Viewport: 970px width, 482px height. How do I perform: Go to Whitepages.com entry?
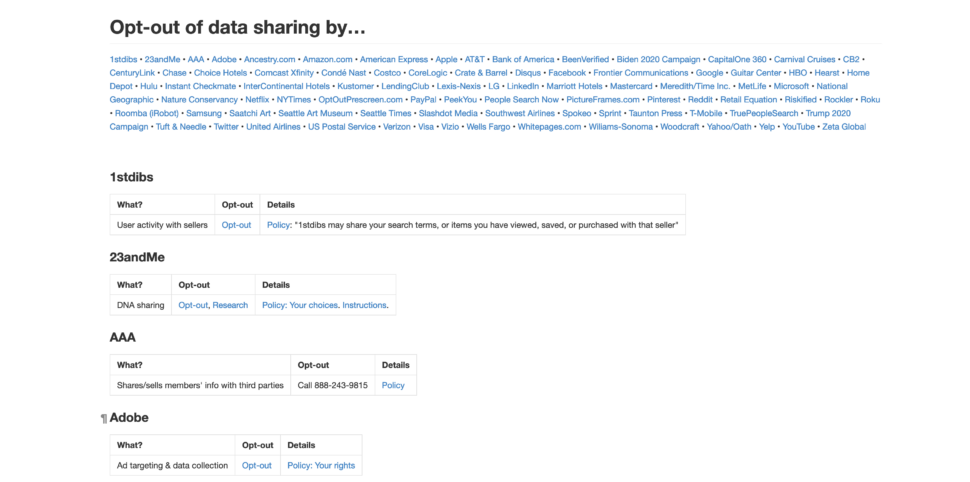point(549,126)
